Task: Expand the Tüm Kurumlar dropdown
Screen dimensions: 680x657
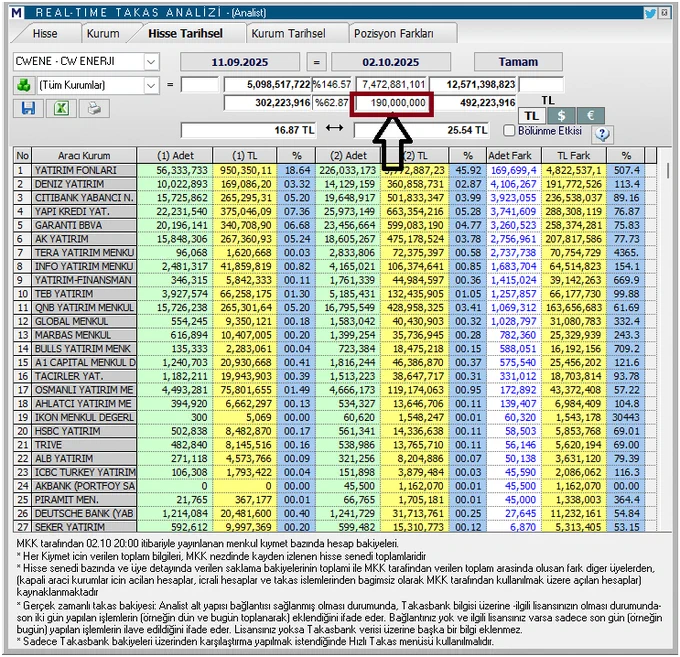Action: tap(151, 85)
